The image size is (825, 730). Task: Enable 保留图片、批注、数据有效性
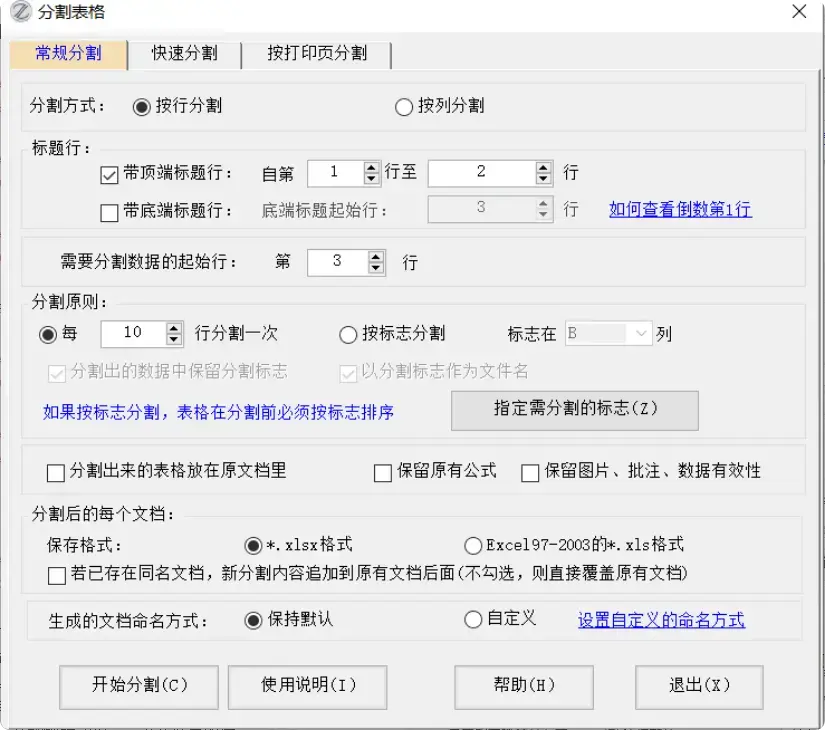click(x=531, y=472)
